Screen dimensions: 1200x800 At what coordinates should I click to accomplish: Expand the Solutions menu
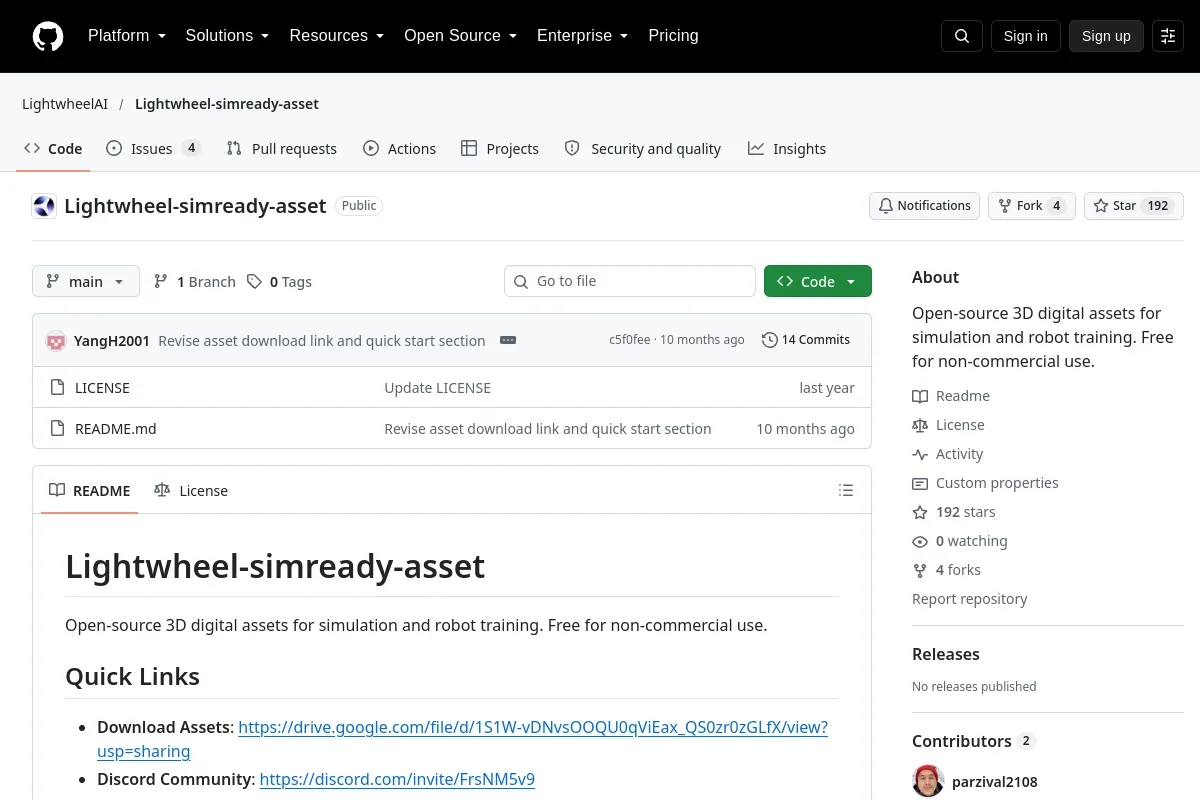pyautogui.click(x=227, y=36)
